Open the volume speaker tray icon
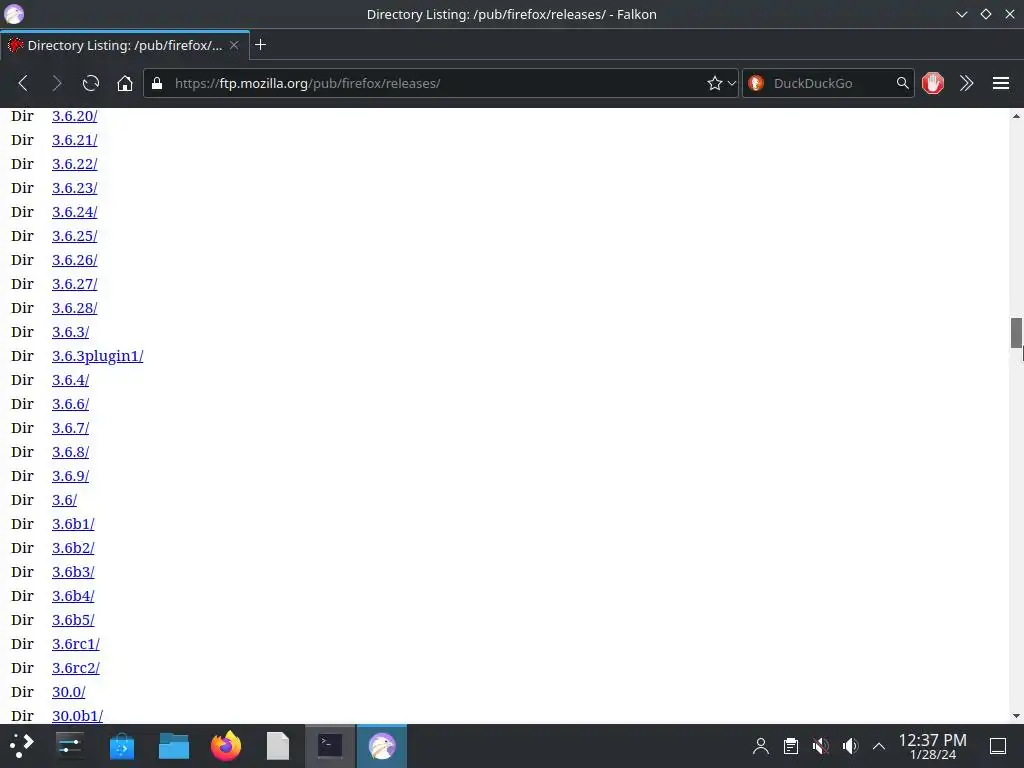This screenshot has width=1024, height=768. [x=850, y=746]
